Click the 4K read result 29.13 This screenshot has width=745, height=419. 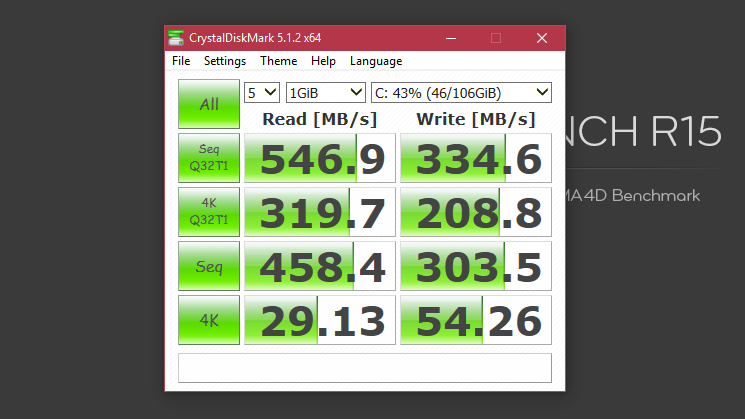[x=320, y=320]
